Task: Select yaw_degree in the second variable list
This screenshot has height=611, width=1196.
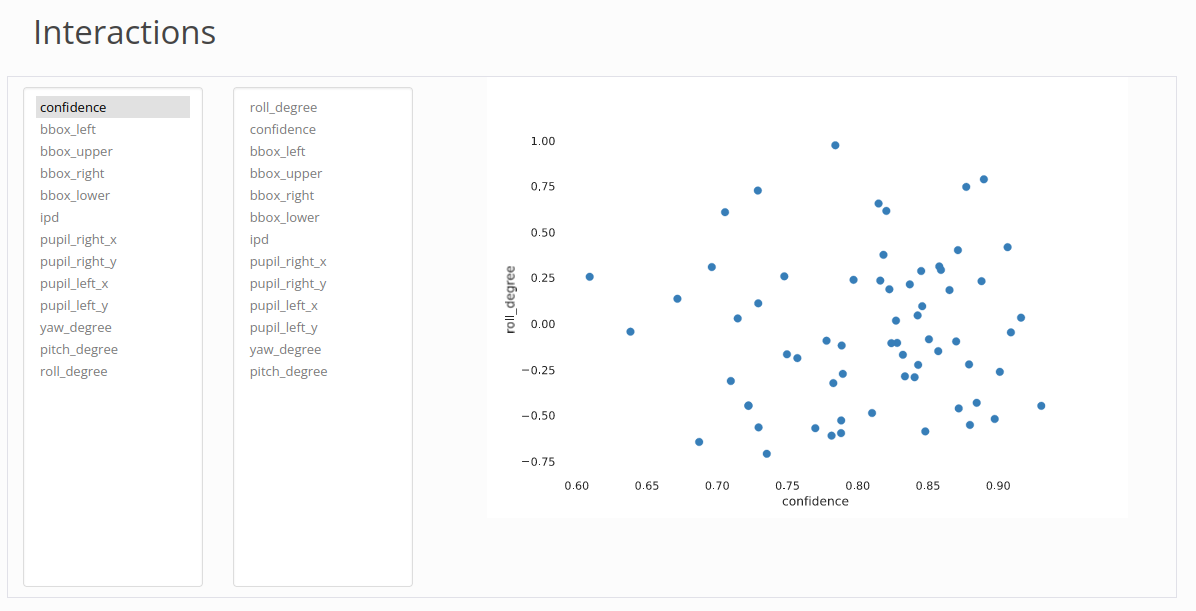Action: tap(286, 349)
